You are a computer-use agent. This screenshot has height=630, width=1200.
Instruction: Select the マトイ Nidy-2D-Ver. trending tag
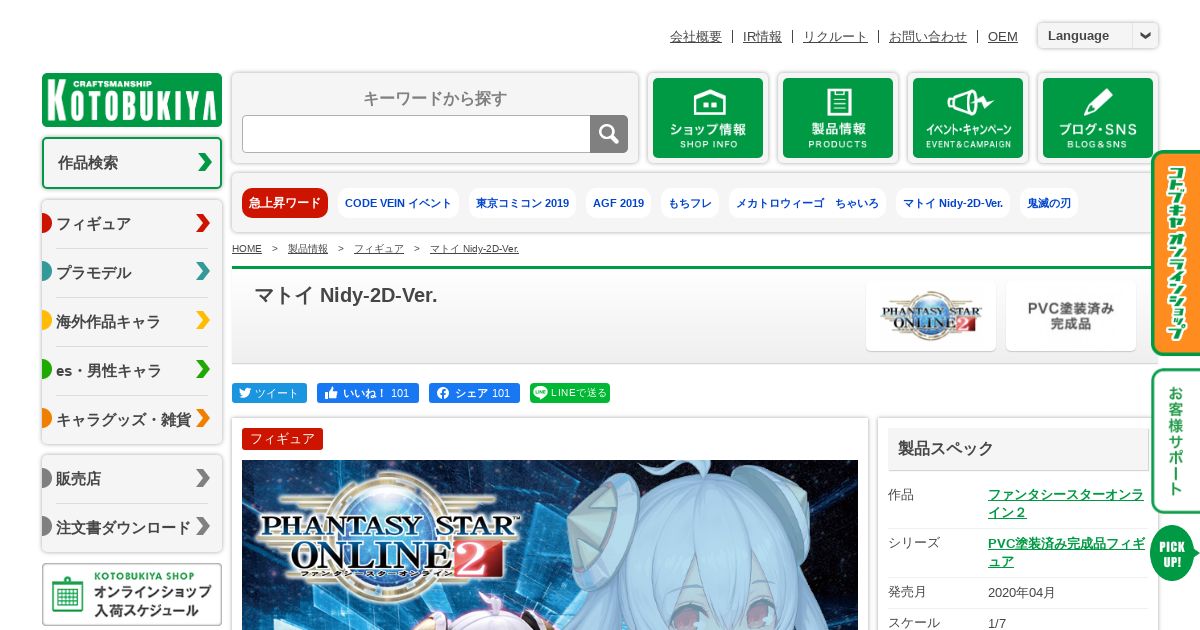(x=953, y=203)
